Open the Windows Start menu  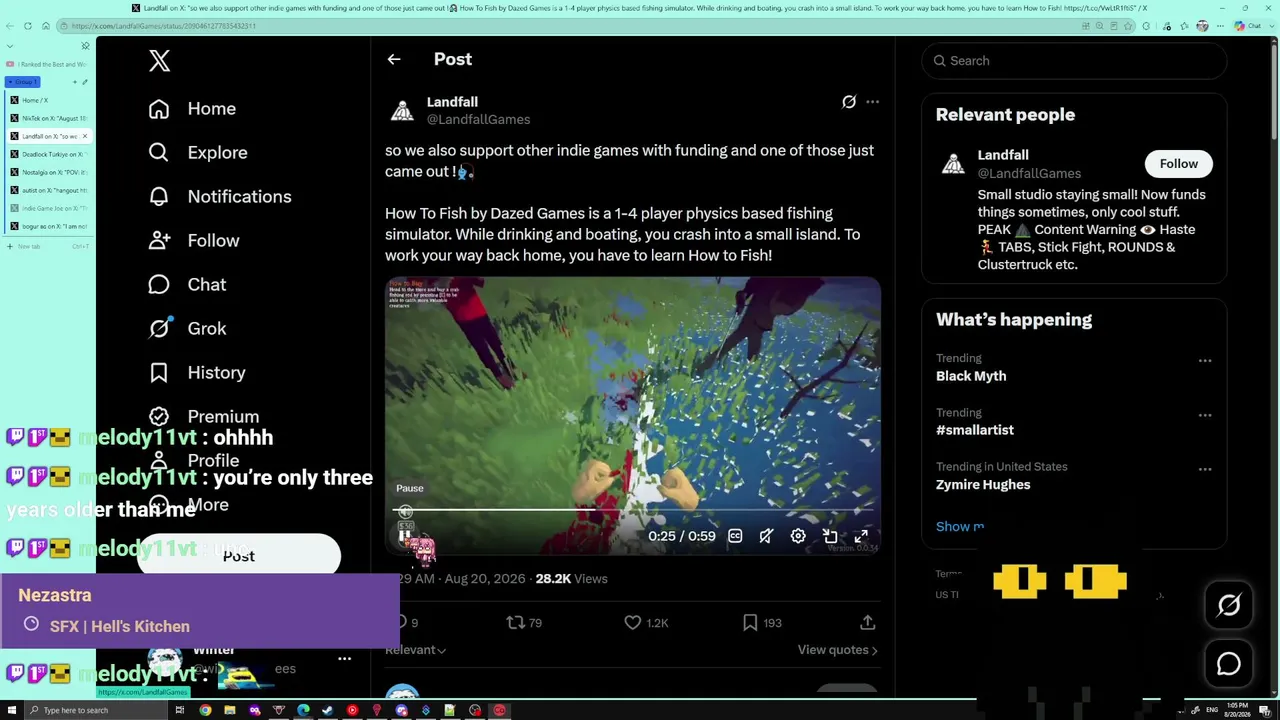(12, 710)
